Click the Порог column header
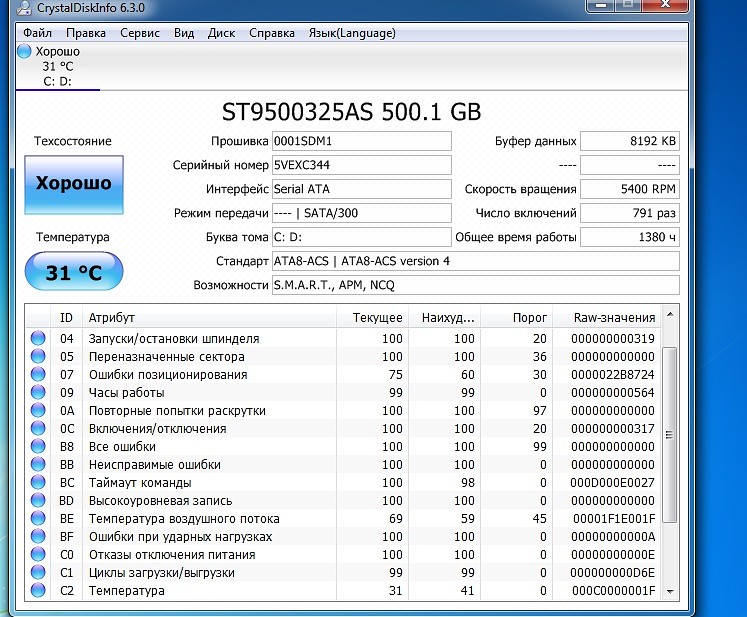The image size is (747, 617). click(x=516, y=317)
